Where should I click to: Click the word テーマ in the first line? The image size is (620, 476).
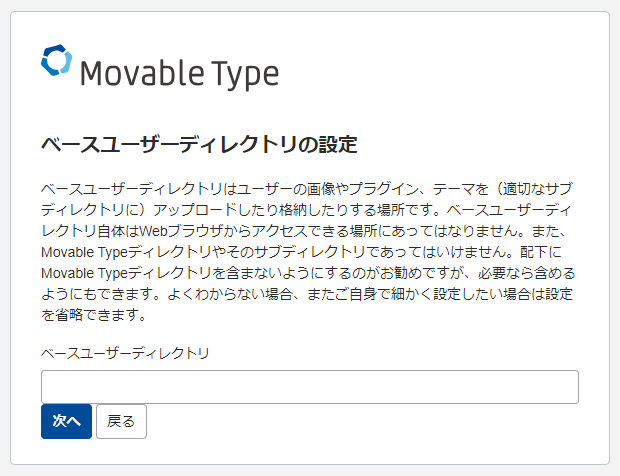(454, 189)
